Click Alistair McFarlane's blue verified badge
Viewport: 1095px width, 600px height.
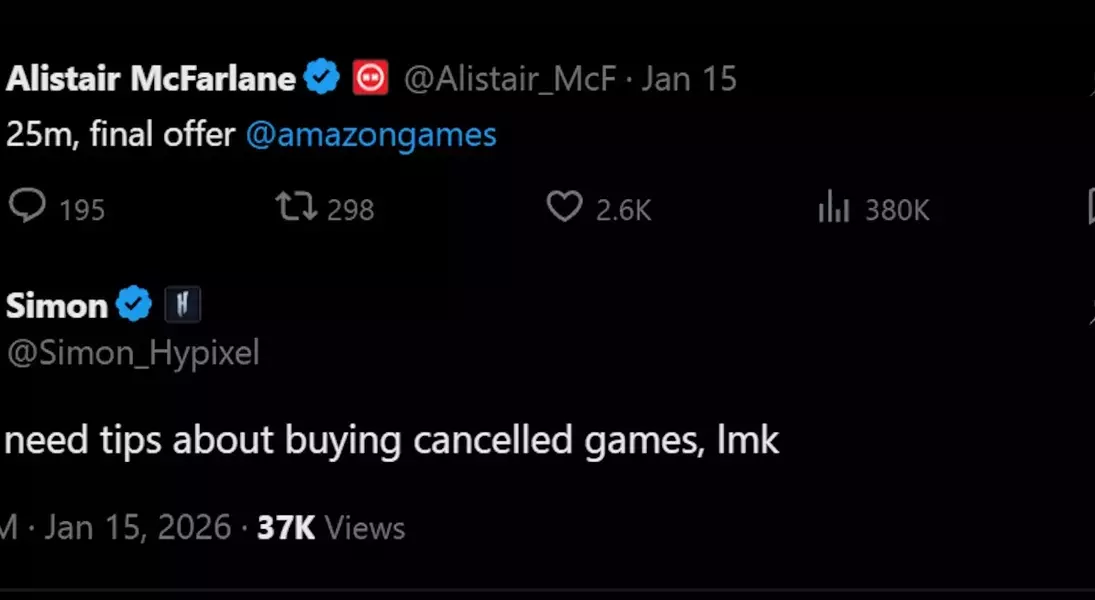click(x=322, y=78)
